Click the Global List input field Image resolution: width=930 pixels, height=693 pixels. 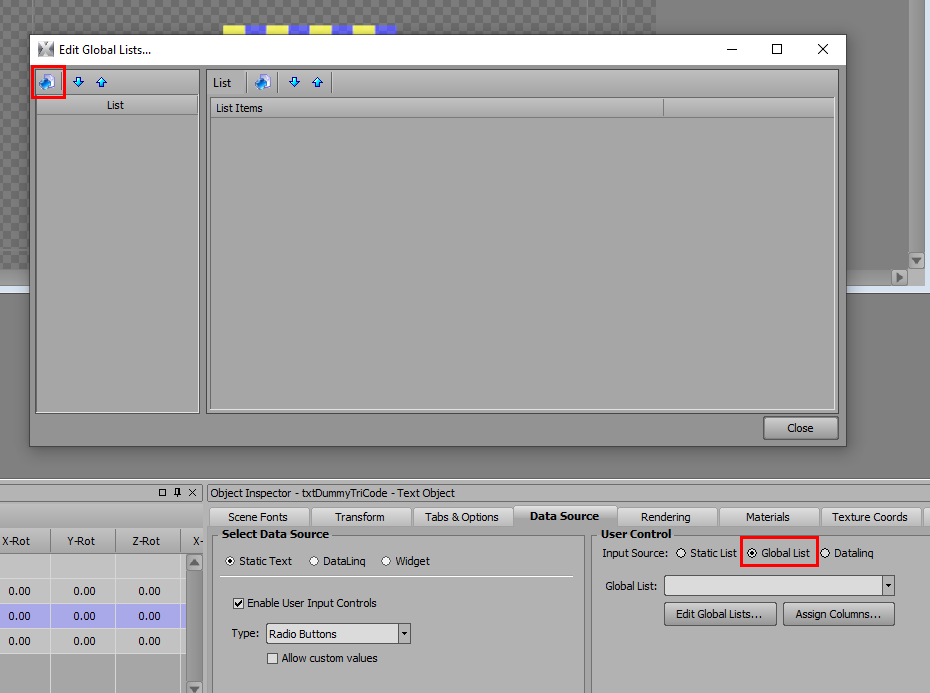pyautogui.click(x=773, y=586)
